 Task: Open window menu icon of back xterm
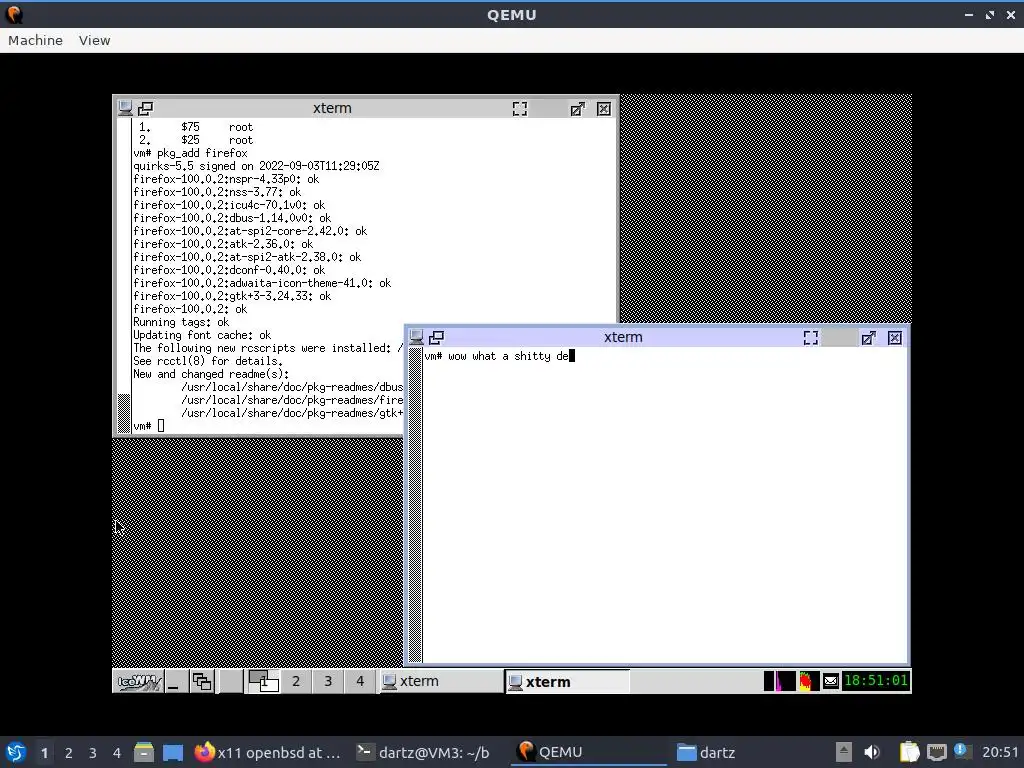[125, 108]
